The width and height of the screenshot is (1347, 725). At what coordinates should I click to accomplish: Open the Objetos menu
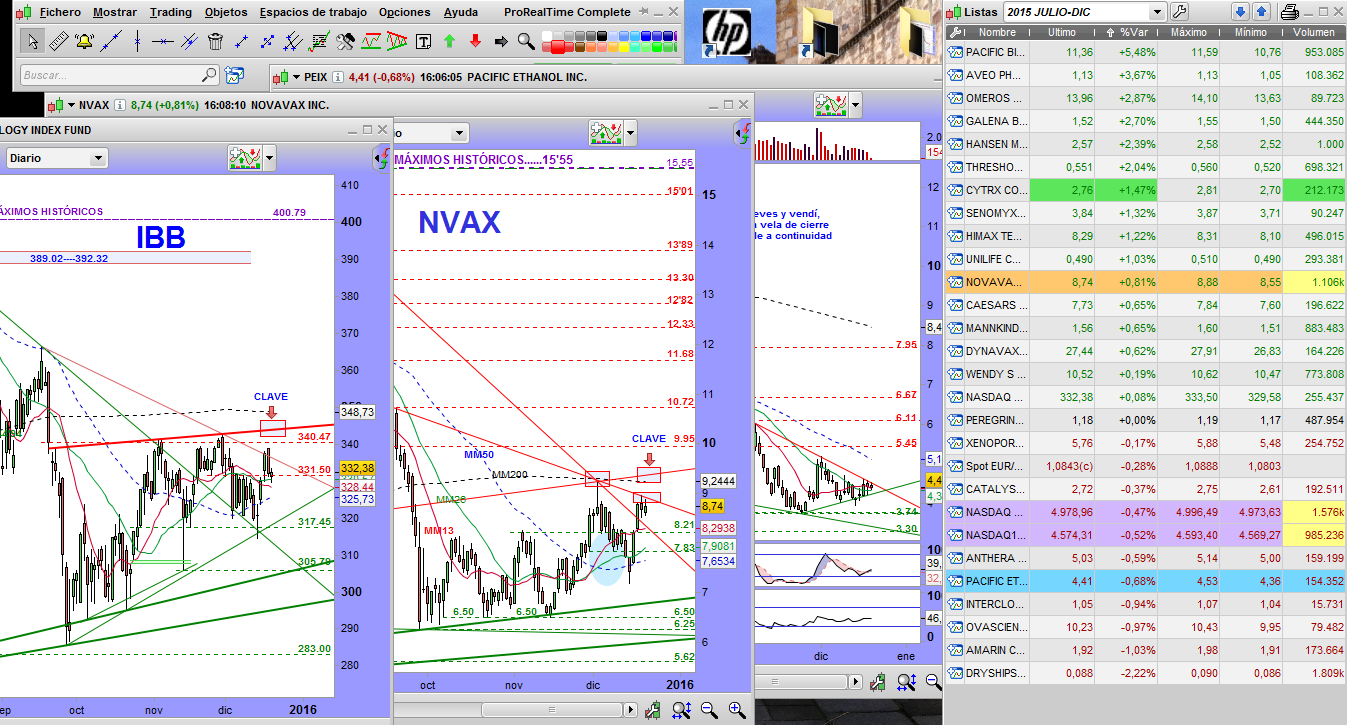click(x=226, y=12)
